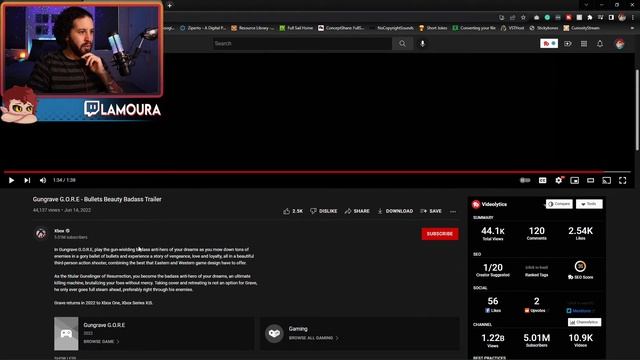Open Chrome three-dot menu

click(633, 18)
